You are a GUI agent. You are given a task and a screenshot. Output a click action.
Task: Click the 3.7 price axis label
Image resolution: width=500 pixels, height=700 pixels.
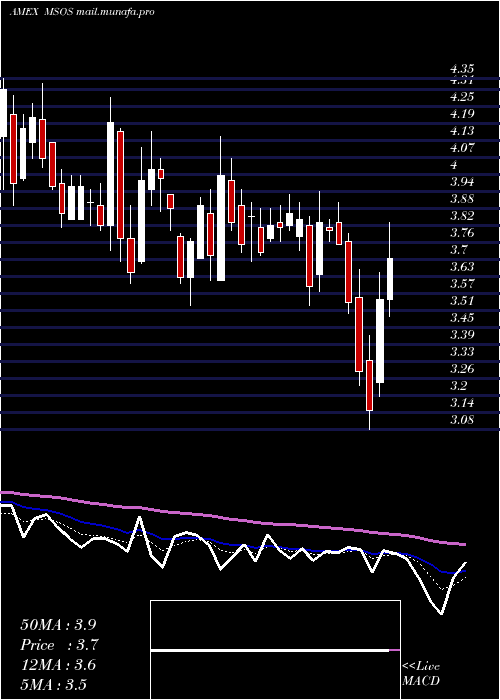[458, 250]
